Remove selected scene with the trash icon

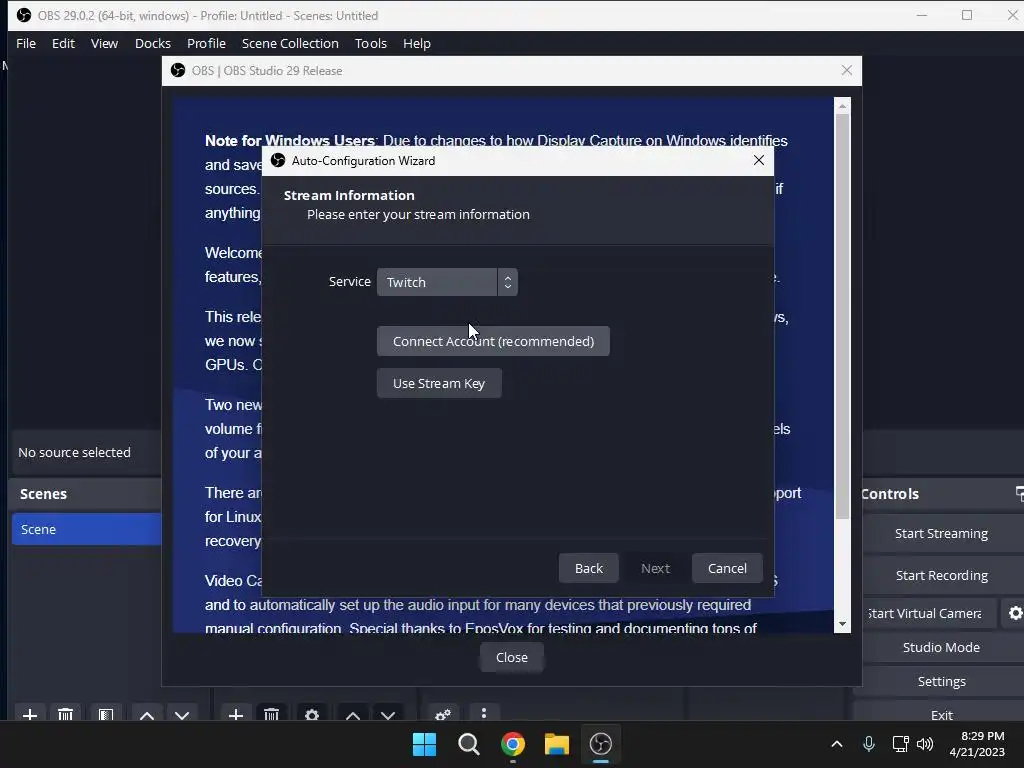[x=65, y=715]
